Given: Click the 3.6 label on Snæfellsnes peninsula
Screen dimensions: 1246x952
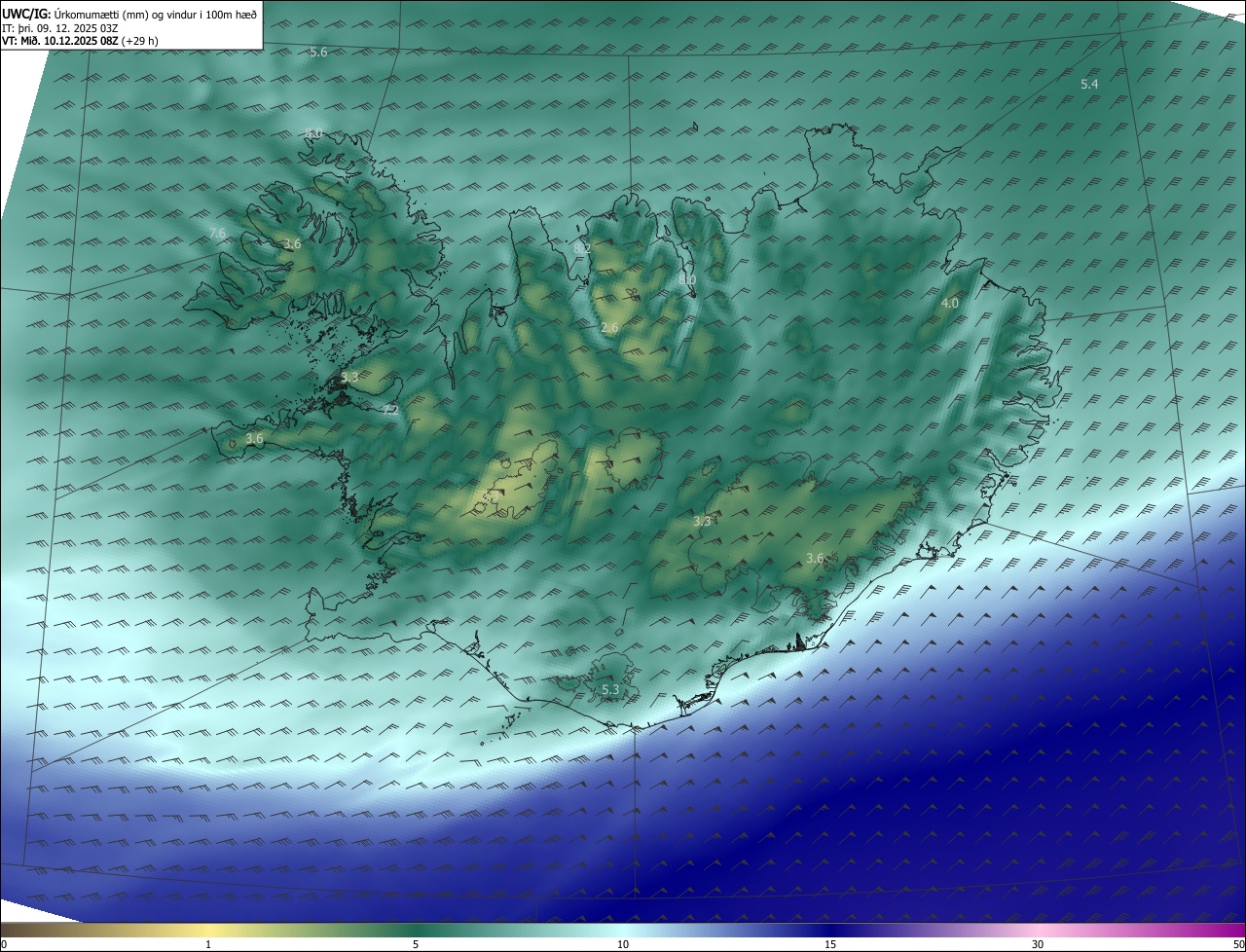Looking at the screenshot, I should 254,439.
